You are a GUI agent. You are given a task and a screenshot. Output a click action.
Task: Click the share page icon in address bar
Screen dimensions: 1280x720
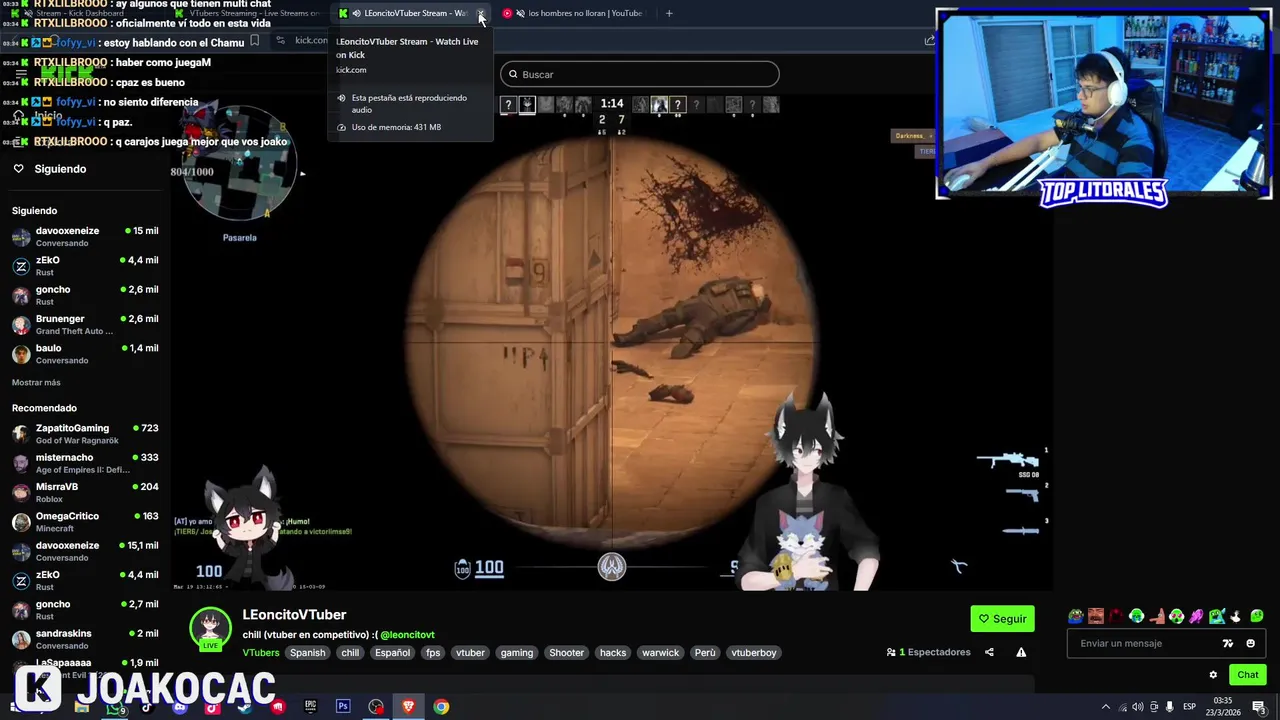point(929,40)
